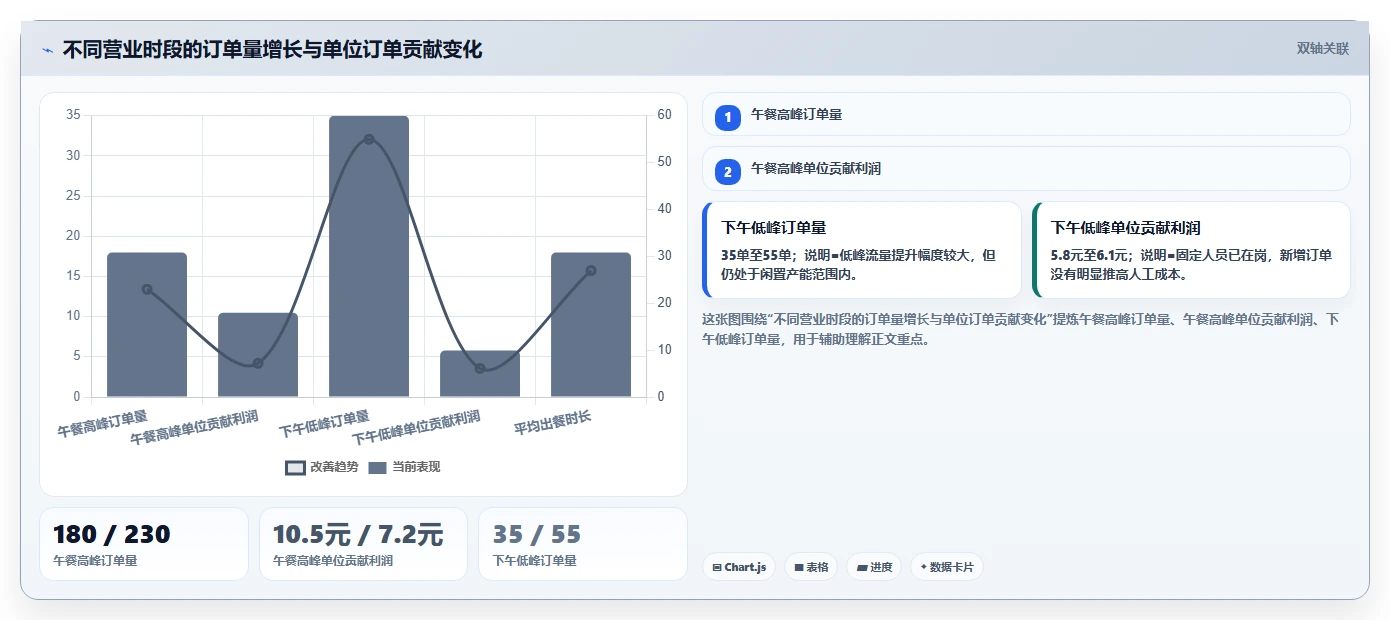The image size is (1390, 620).
Task: Click the line point above 下午低峰订单量 bar
Action: 369,139
